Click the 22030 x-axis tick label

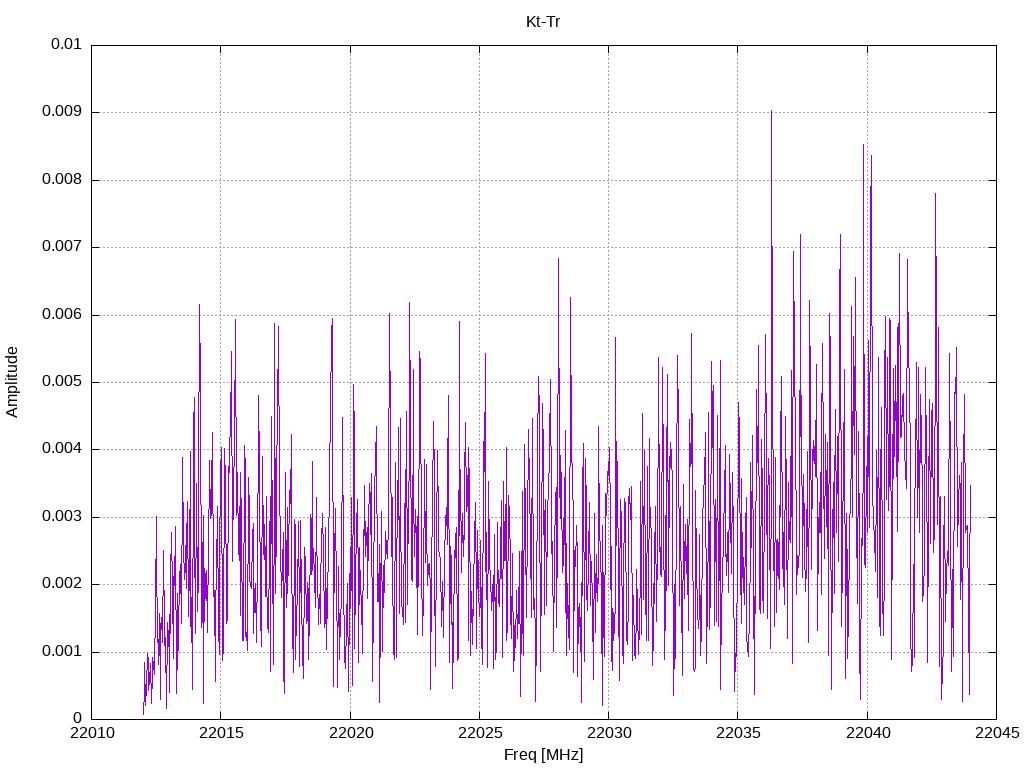click(x=609, y=733)
